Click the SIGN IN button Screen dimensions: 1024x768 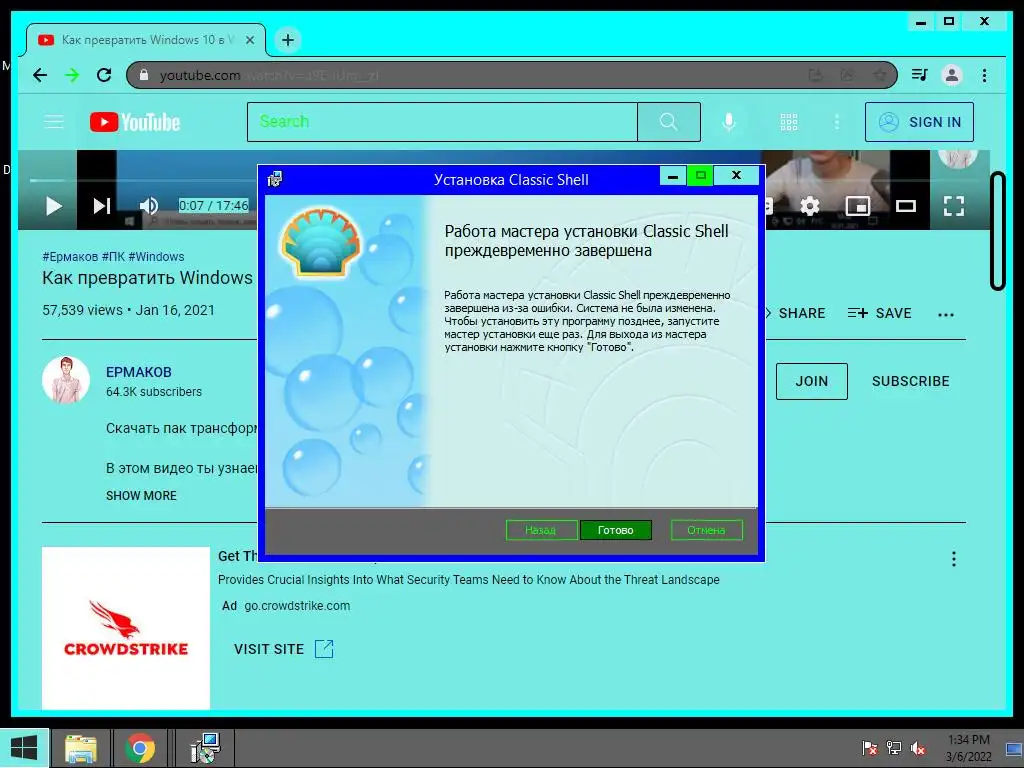[x=919, y=122]
